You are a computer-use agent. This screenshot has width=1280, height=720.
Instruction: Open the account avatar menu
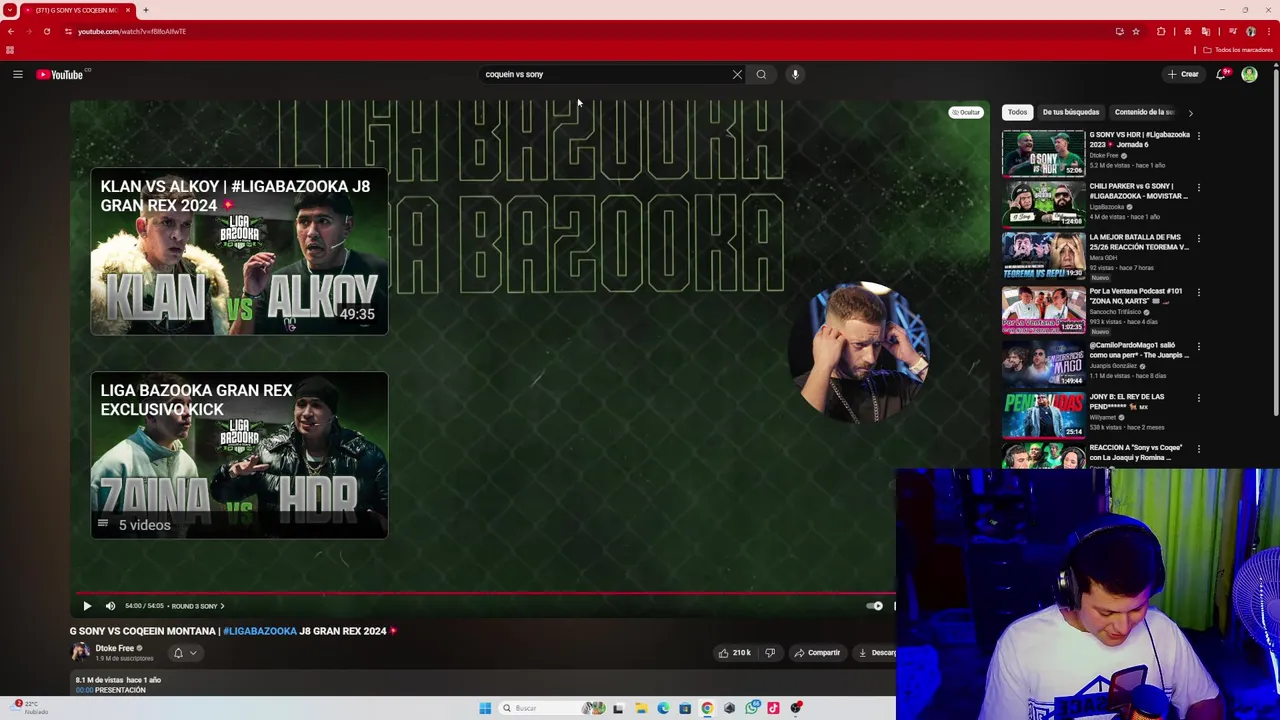point(1249,74)
